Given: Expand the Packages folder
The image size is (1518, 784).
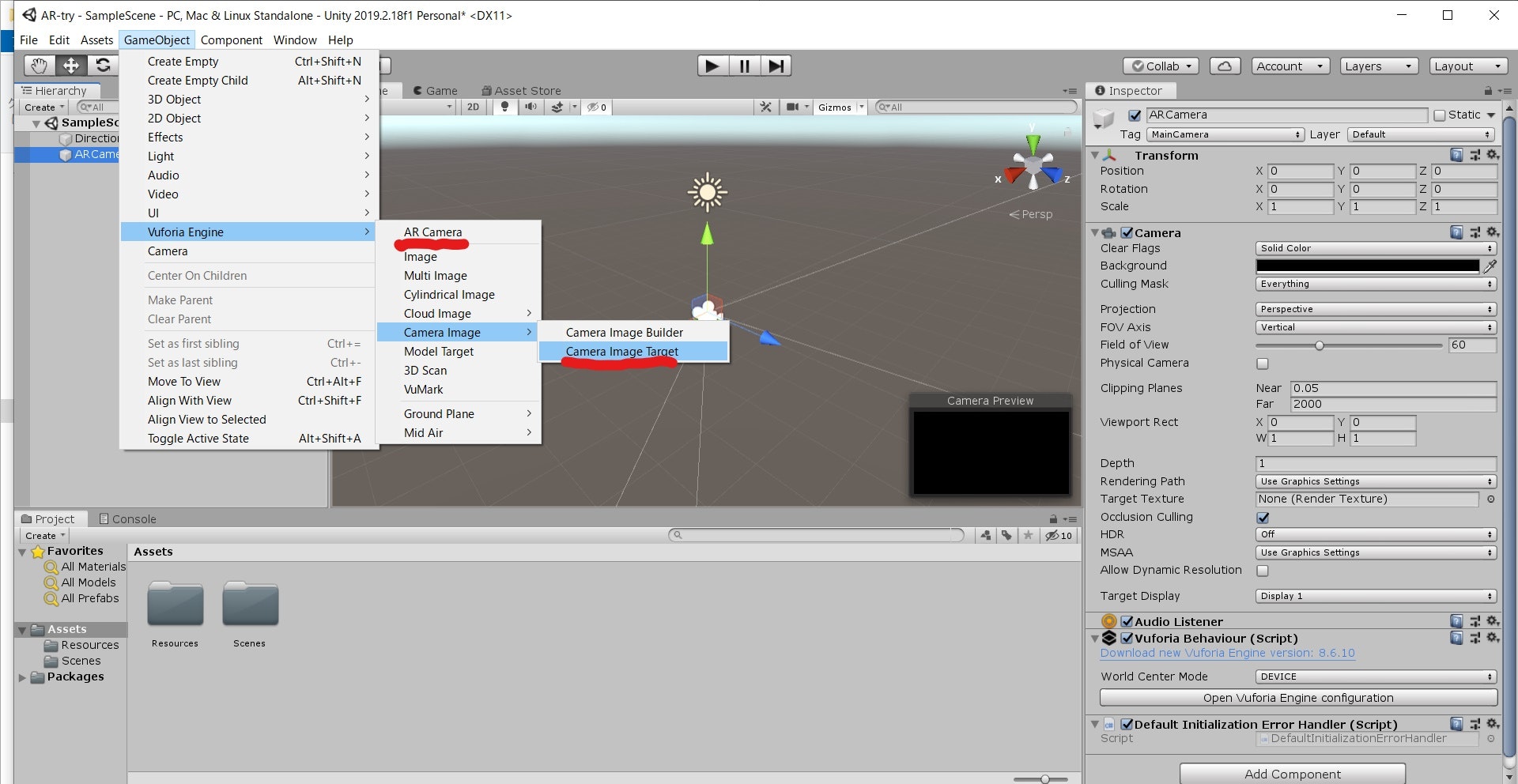Looking at the screenshot, I should 22,677.
